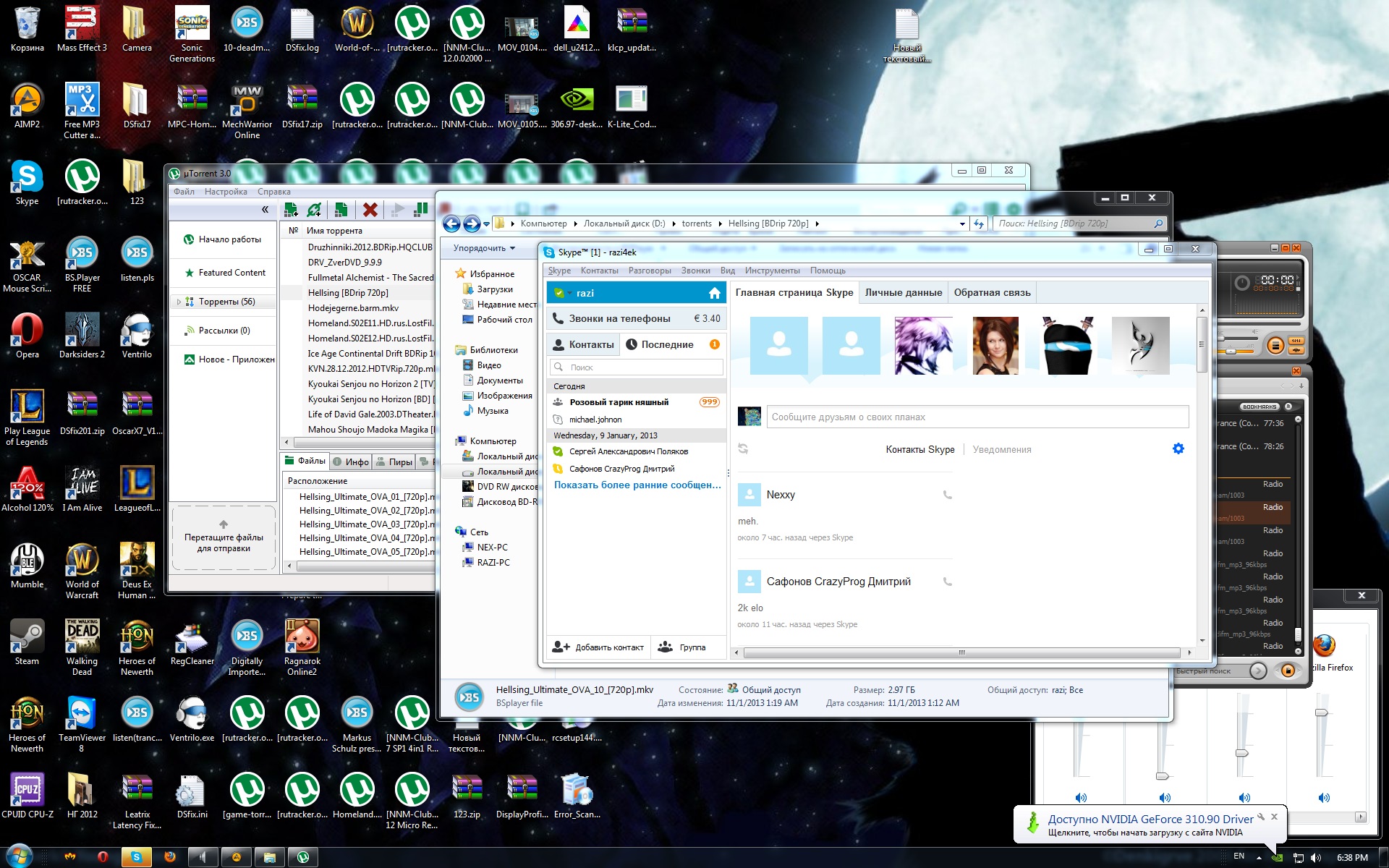Expand breadcrumb arrow after torrents
Screen dimensions: 1389x868
coord(720,224)
